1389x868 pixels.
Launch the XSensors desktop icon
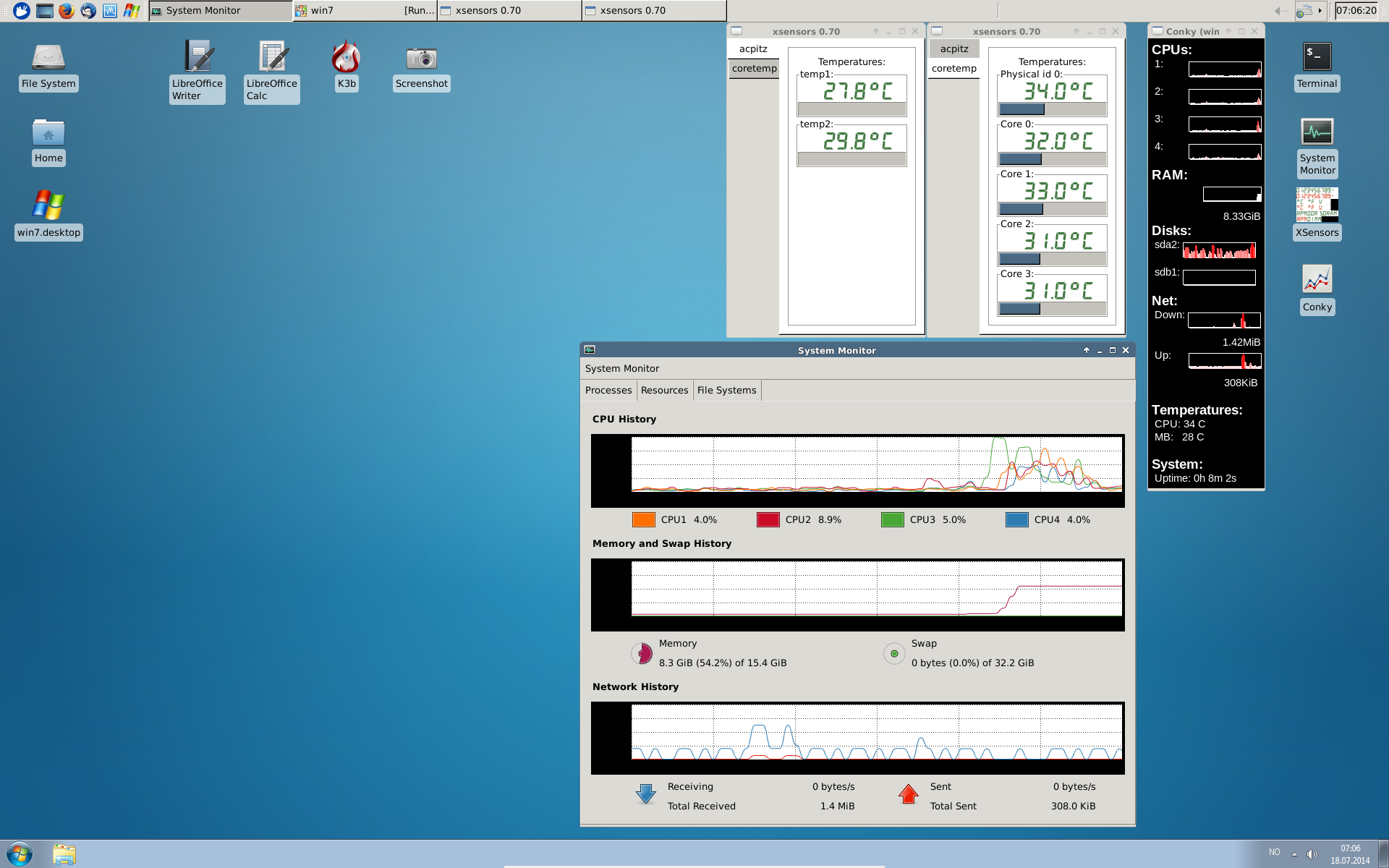click(1317, 205)
